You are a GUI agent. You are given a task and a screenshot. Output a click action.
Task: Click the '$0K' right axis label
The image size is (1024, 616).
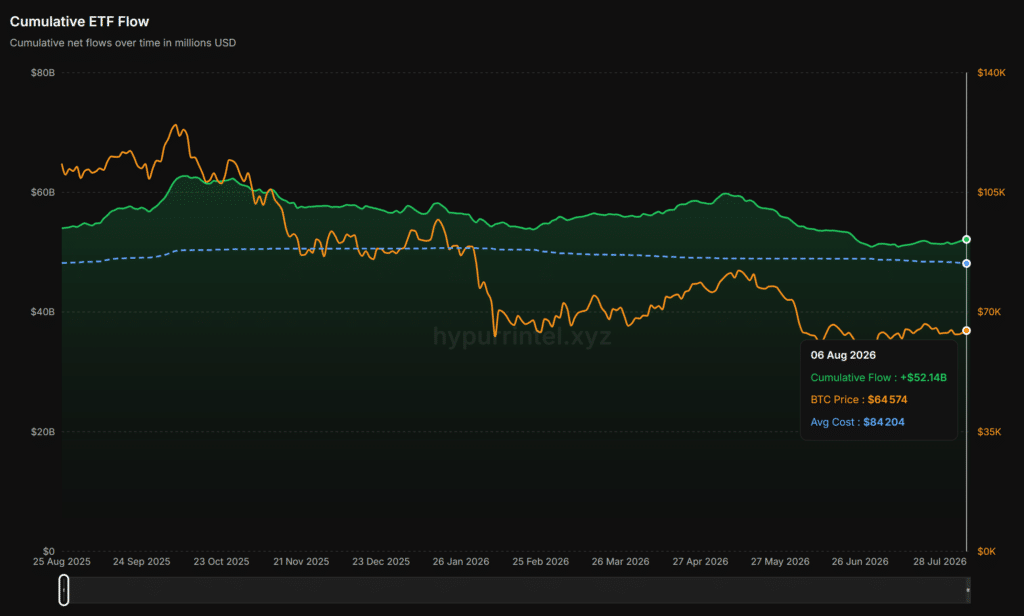986,551
